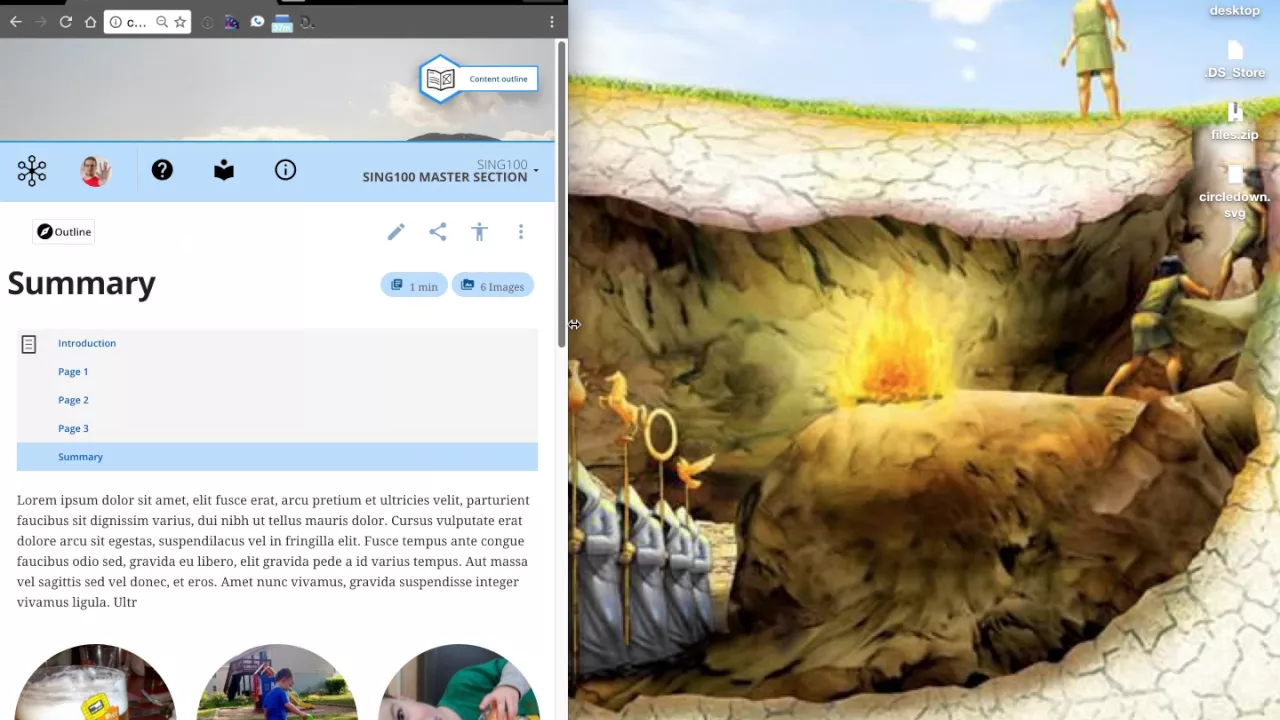Go to Page 2 in outline

pyautogui.click(x=73, y=400)
